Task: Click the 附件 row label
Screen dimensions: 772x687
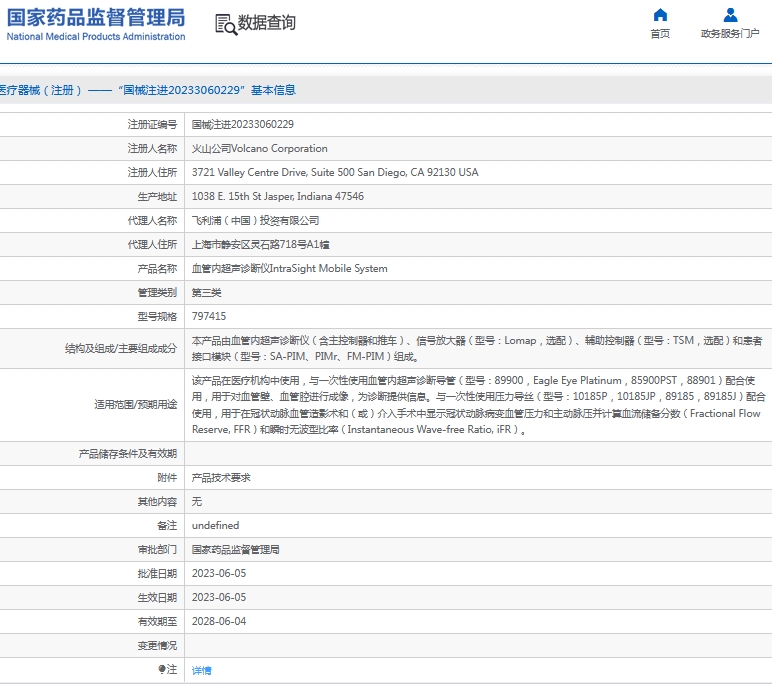Action: click(x=167, y=478)
